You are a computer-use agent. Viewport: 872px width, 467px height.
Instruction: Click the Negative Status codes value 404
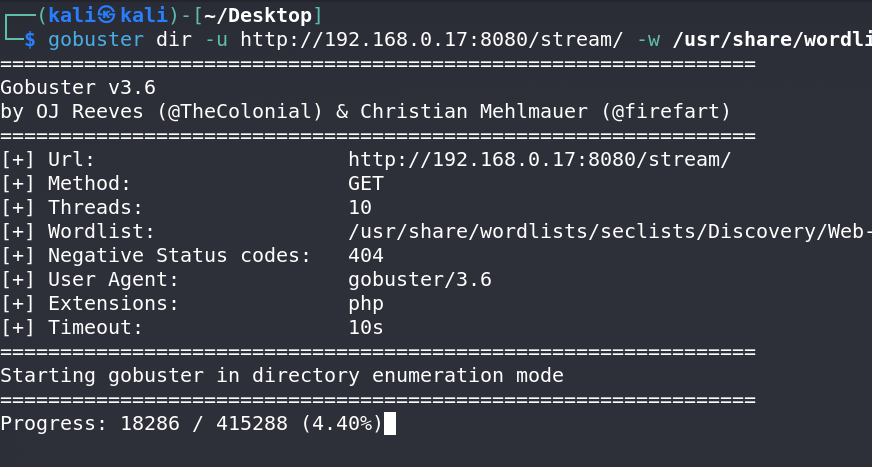click(x=366, y=255)
